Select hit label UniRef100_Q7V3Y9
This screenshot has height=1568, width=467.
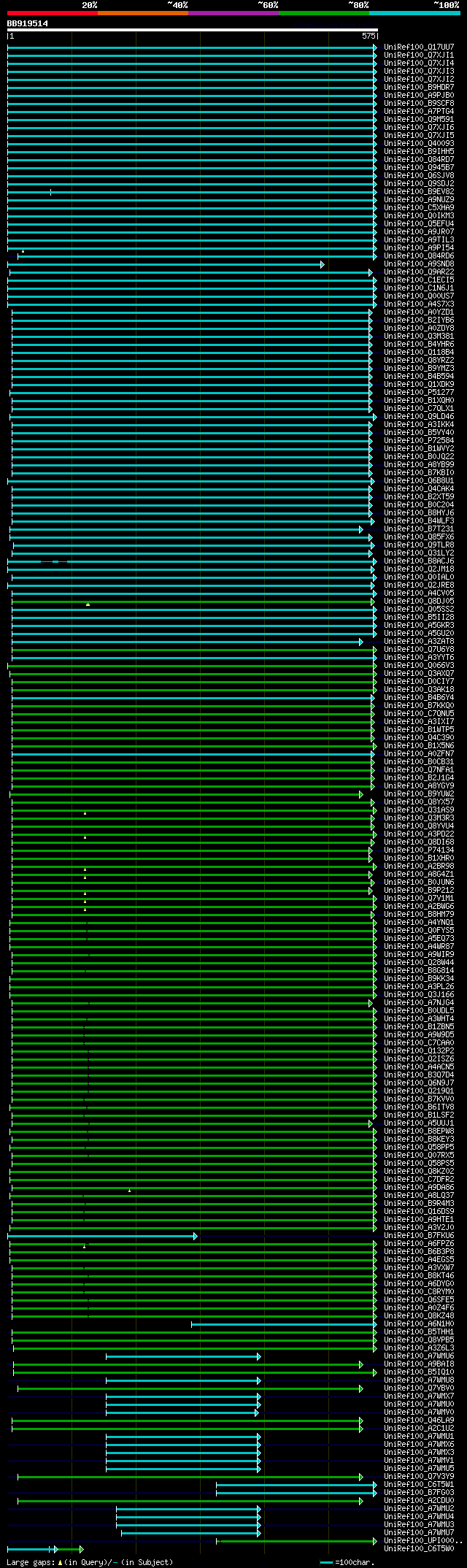419,1476
